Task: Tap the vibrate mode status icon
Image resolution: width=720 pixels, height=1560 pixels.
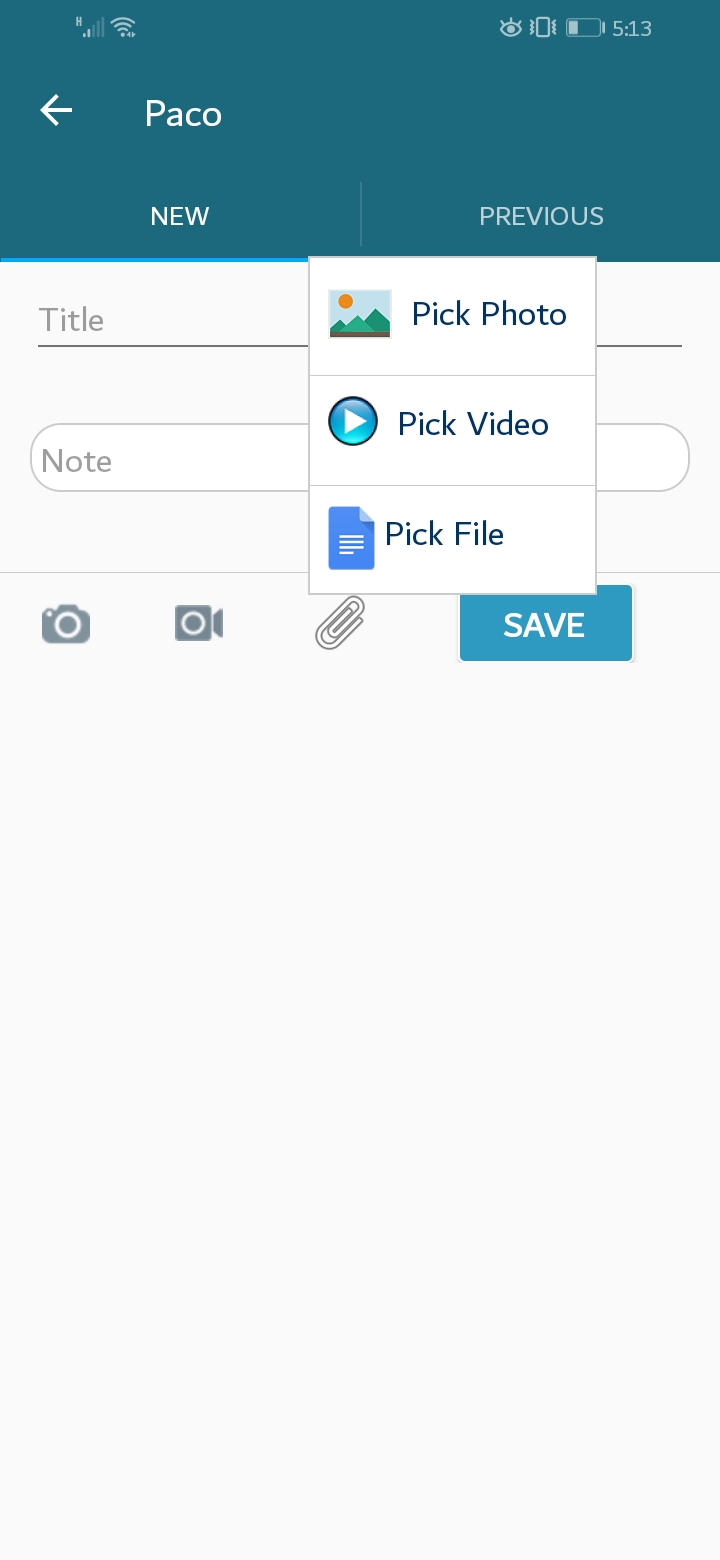Action: click(x=543, y=28)
